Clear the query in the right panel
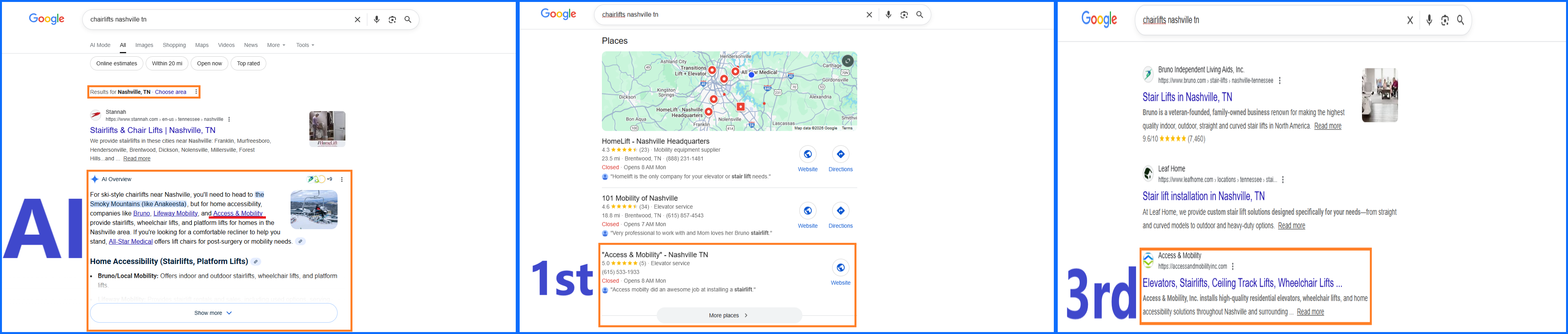The width and height of the screenshot is (1568, 334). 1410,20
